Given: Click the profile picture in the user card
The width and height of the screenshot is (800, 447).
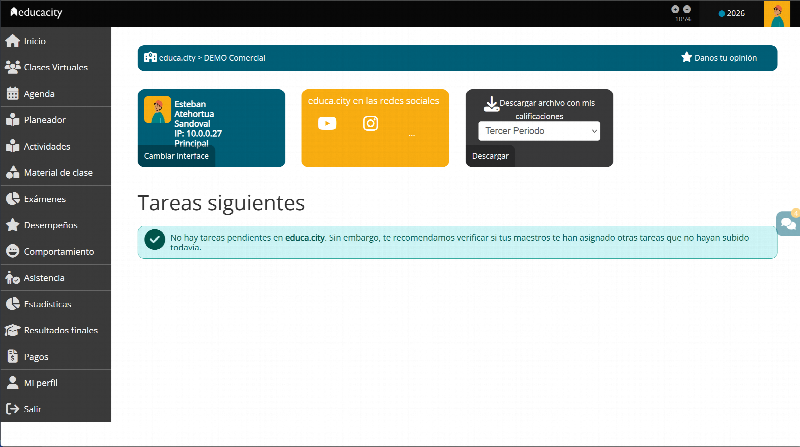Looking at the screenshot, I should 157,109.
